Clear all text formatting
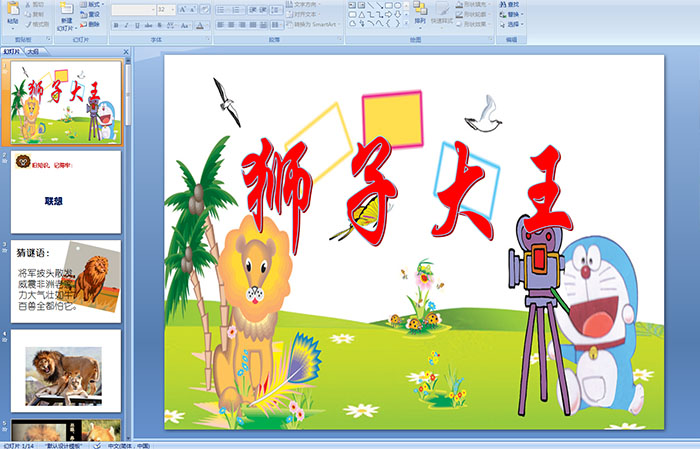The width and height of the screenshot is (700, 449). pyautogui.click(x=204, y=10)
